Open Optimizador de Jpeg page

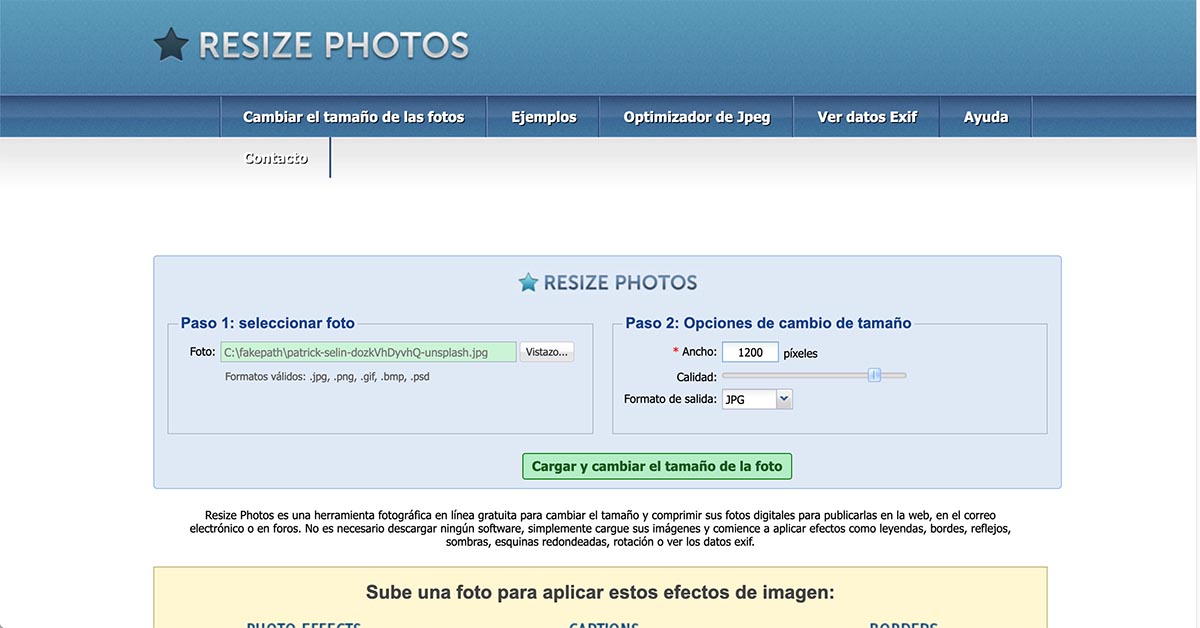[697, 117]
